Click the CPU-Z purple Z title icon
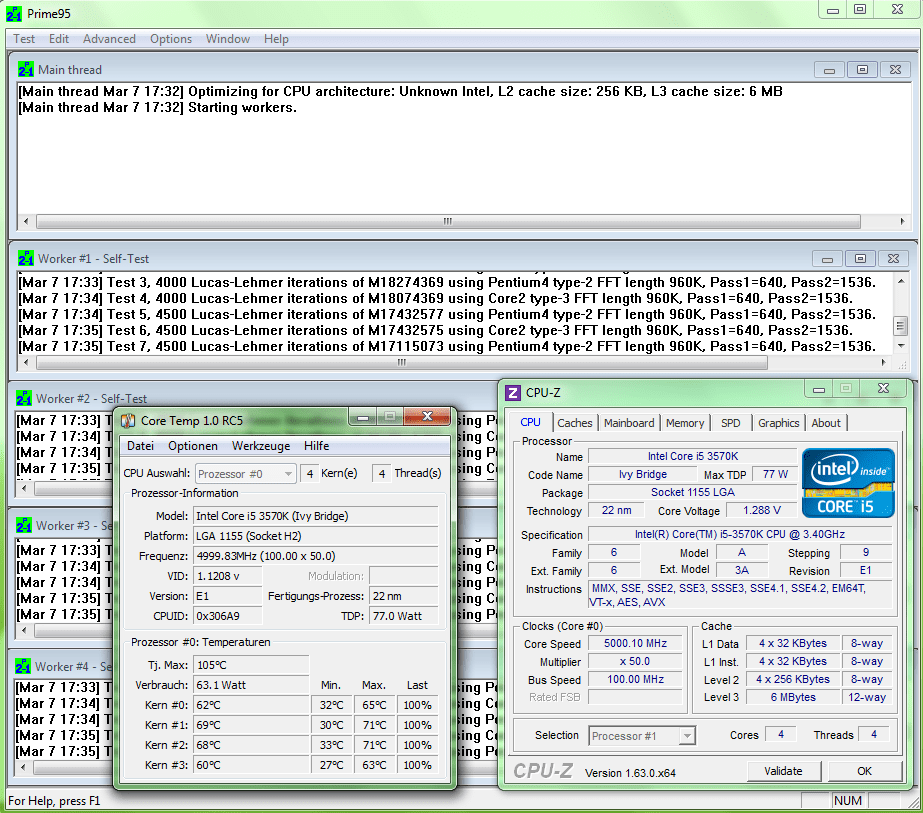Image resolution: width=923 pixels, height=813 pixels. 513,393
